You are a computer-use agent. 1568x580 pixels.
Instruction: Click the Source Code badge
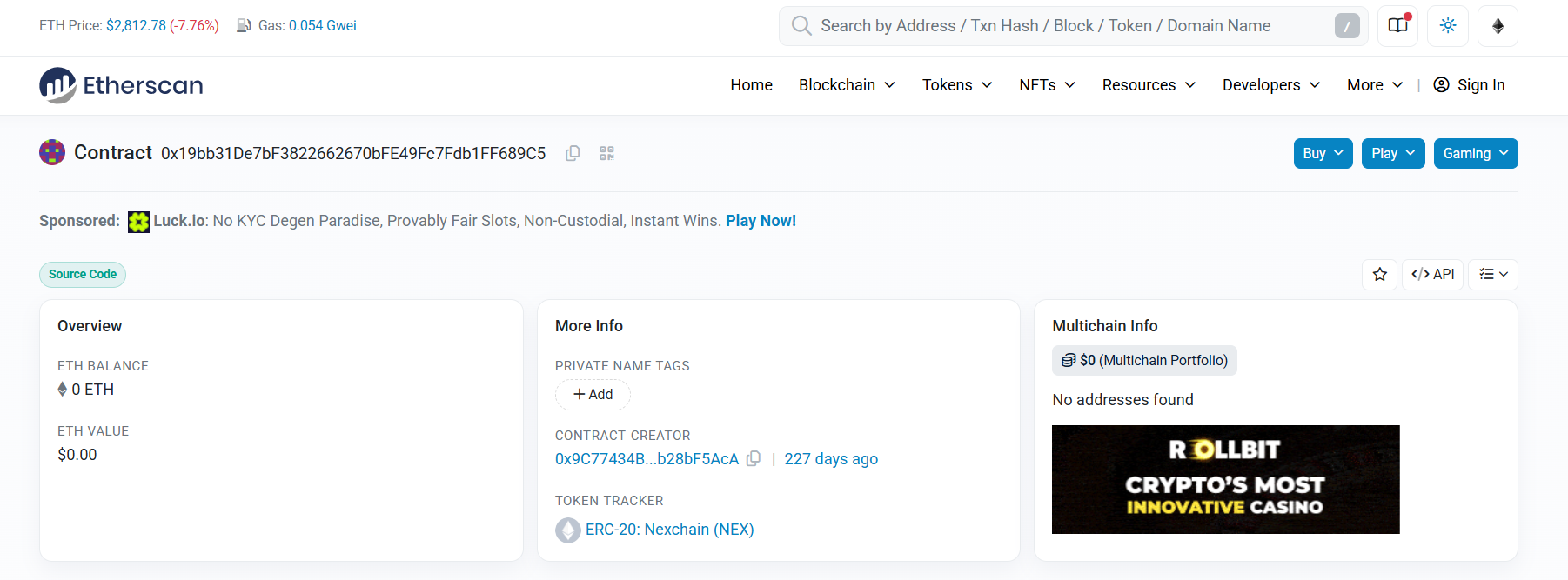pyautogui.click(x=83, y=275)
